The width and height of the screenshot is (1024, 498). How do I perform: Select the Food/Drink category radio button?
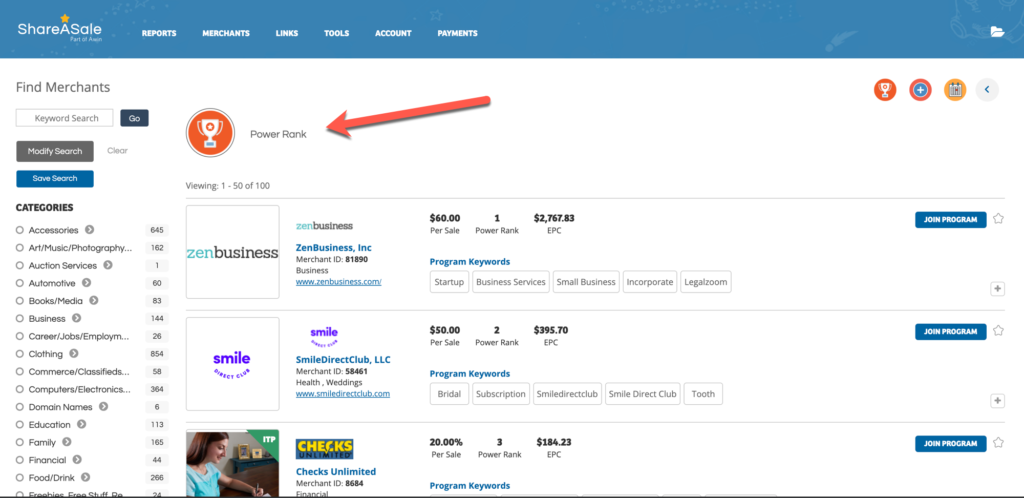(20, 477)
